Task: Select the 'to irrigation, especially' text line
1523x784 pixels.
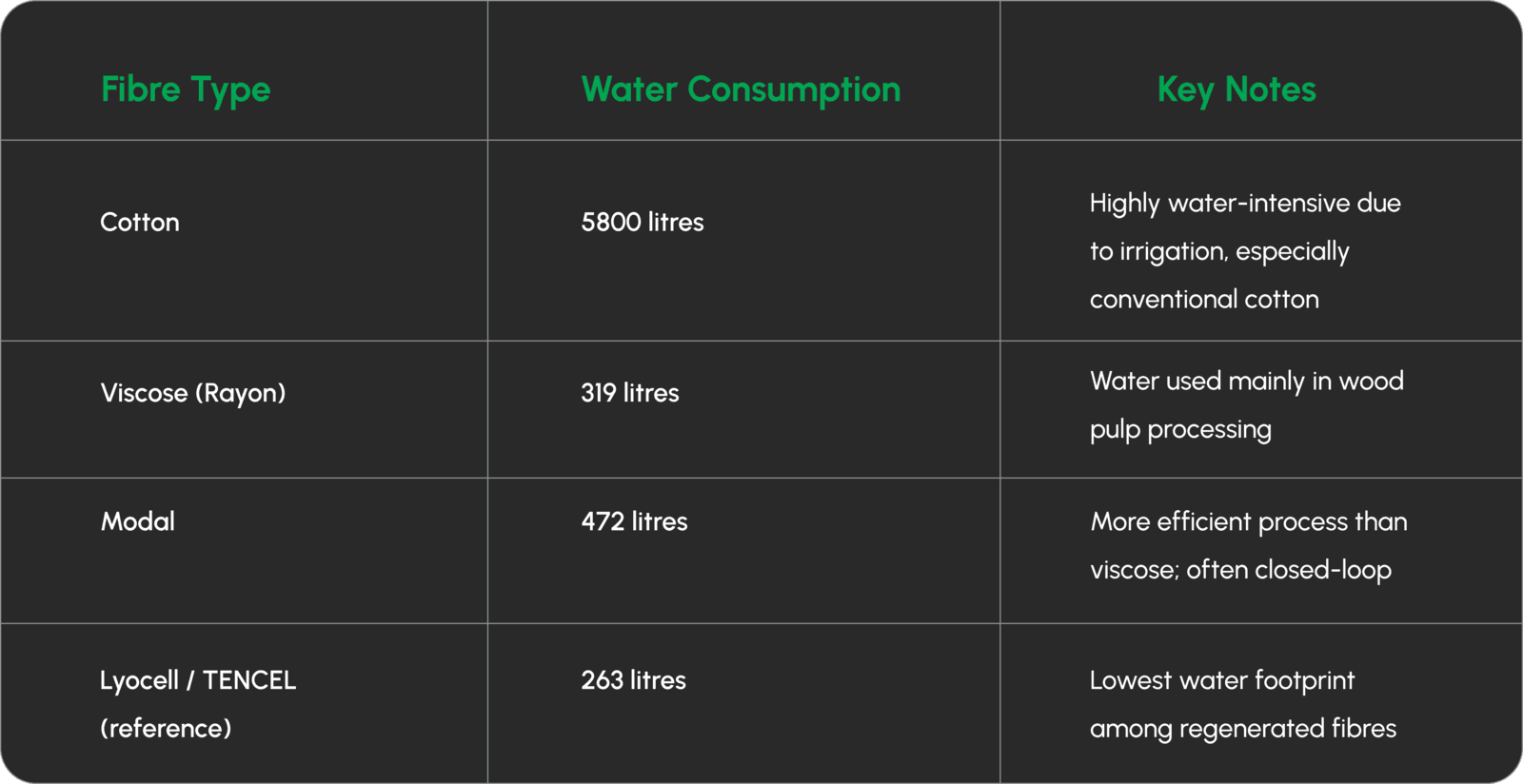Action: tap(1219, 251)
